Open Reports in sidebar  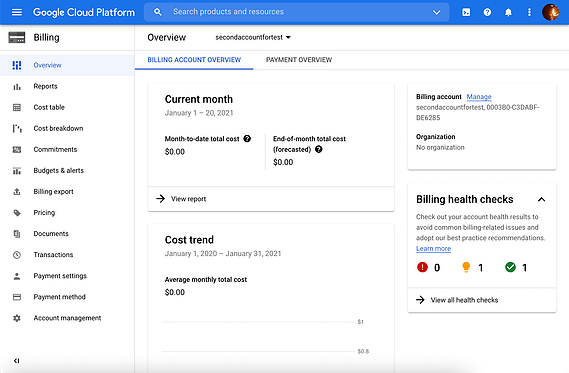(67, 86)
